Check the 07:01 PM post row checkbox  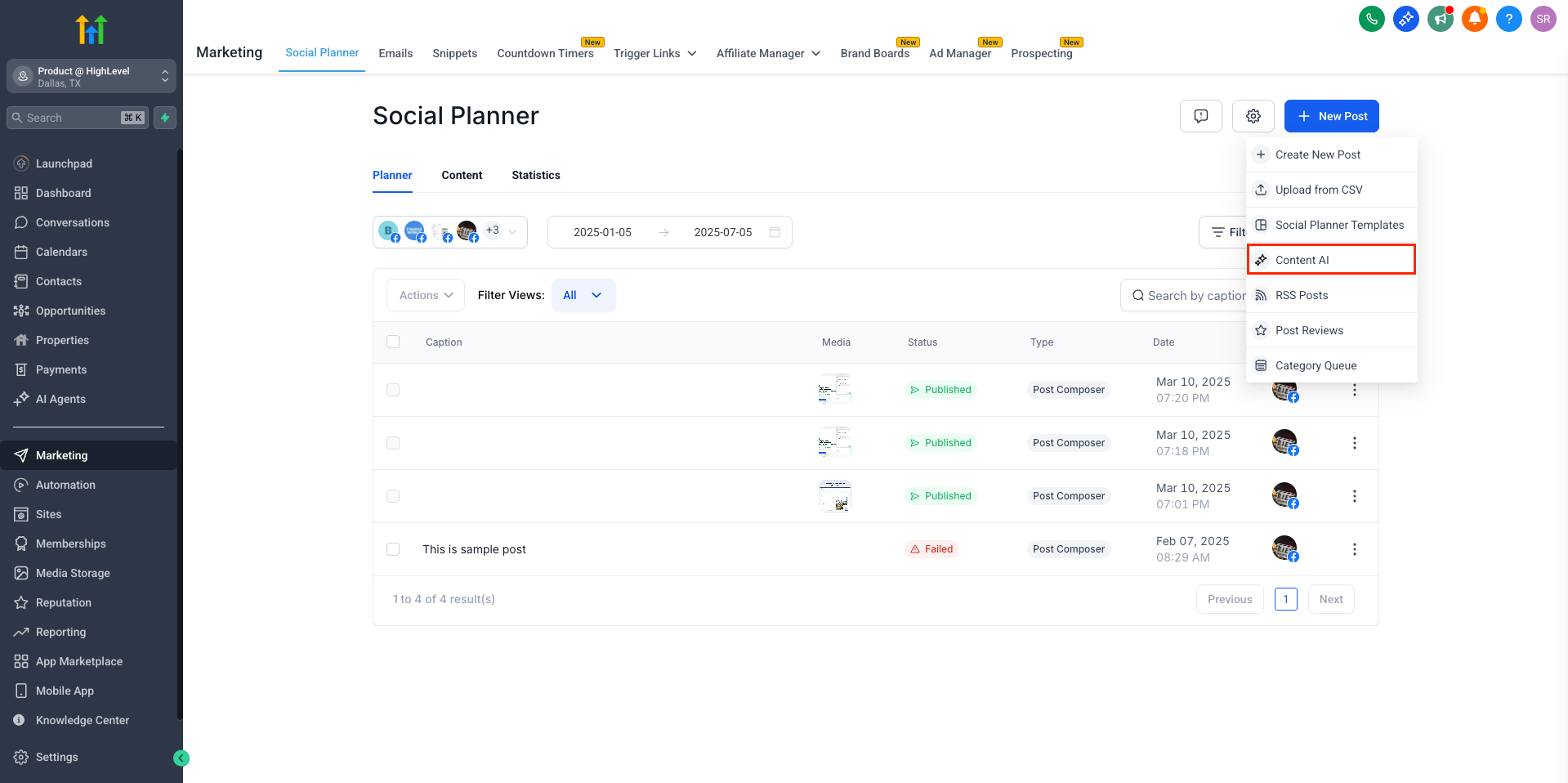[x=393, y=496]
